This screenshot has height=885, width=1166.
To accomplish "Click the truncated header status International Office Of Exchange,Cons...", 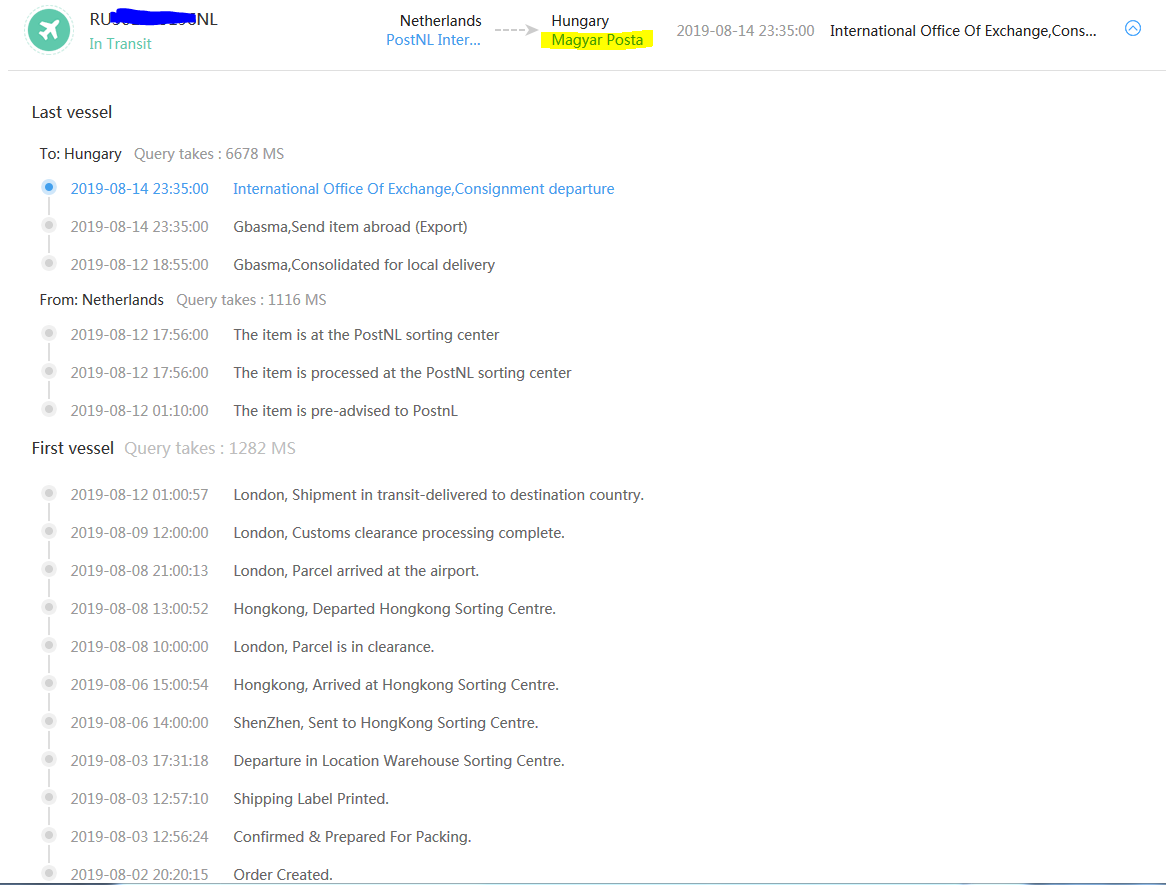I will (x=963, y=30).
